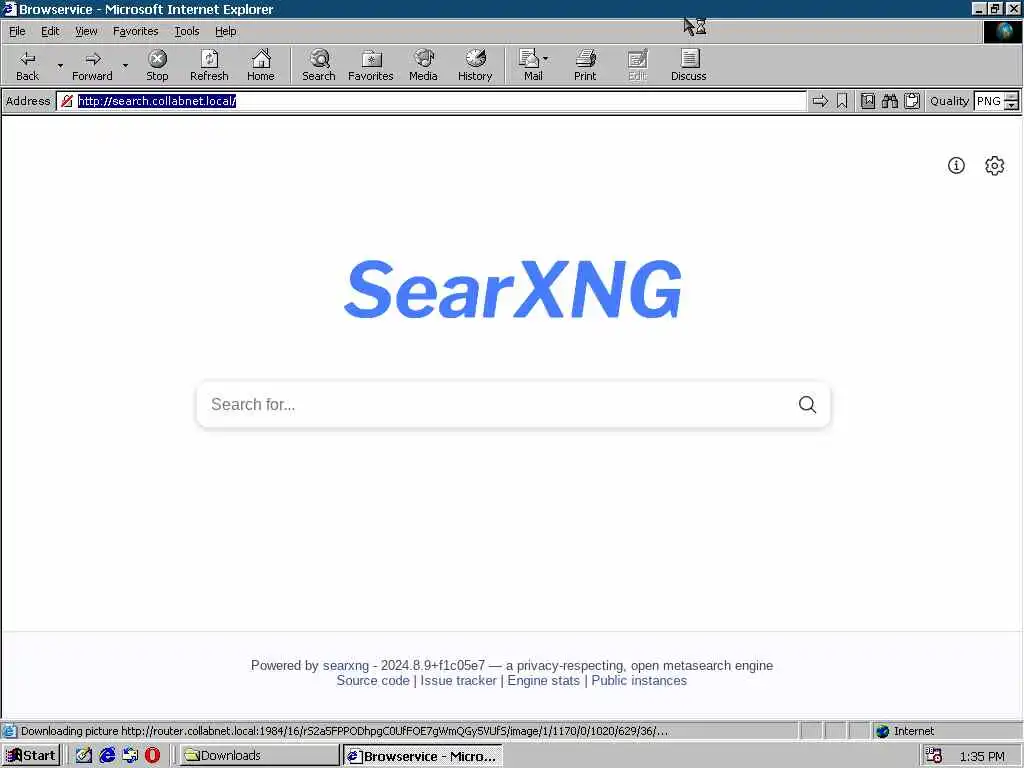Open the Back history dropdown arrow
This screenshot has width=1024, height=768.
(60, 65)
